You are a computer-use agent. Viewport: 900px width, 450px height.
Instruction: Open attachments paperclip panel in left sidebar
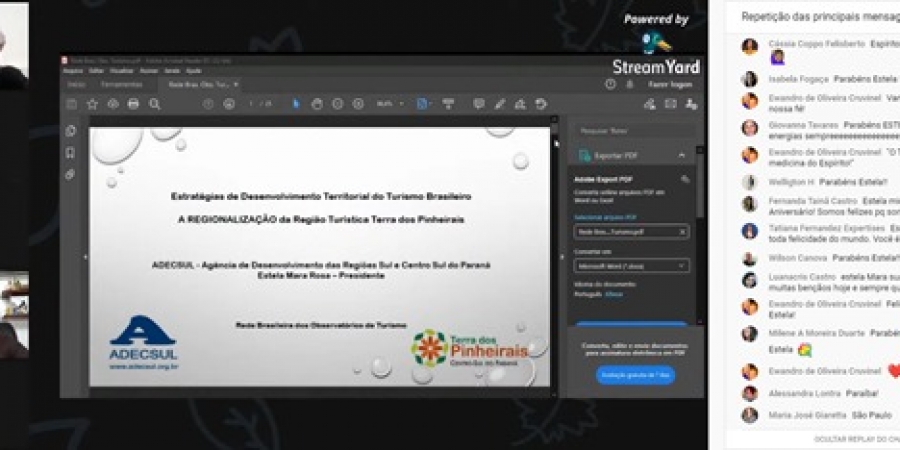pos(70,174)
